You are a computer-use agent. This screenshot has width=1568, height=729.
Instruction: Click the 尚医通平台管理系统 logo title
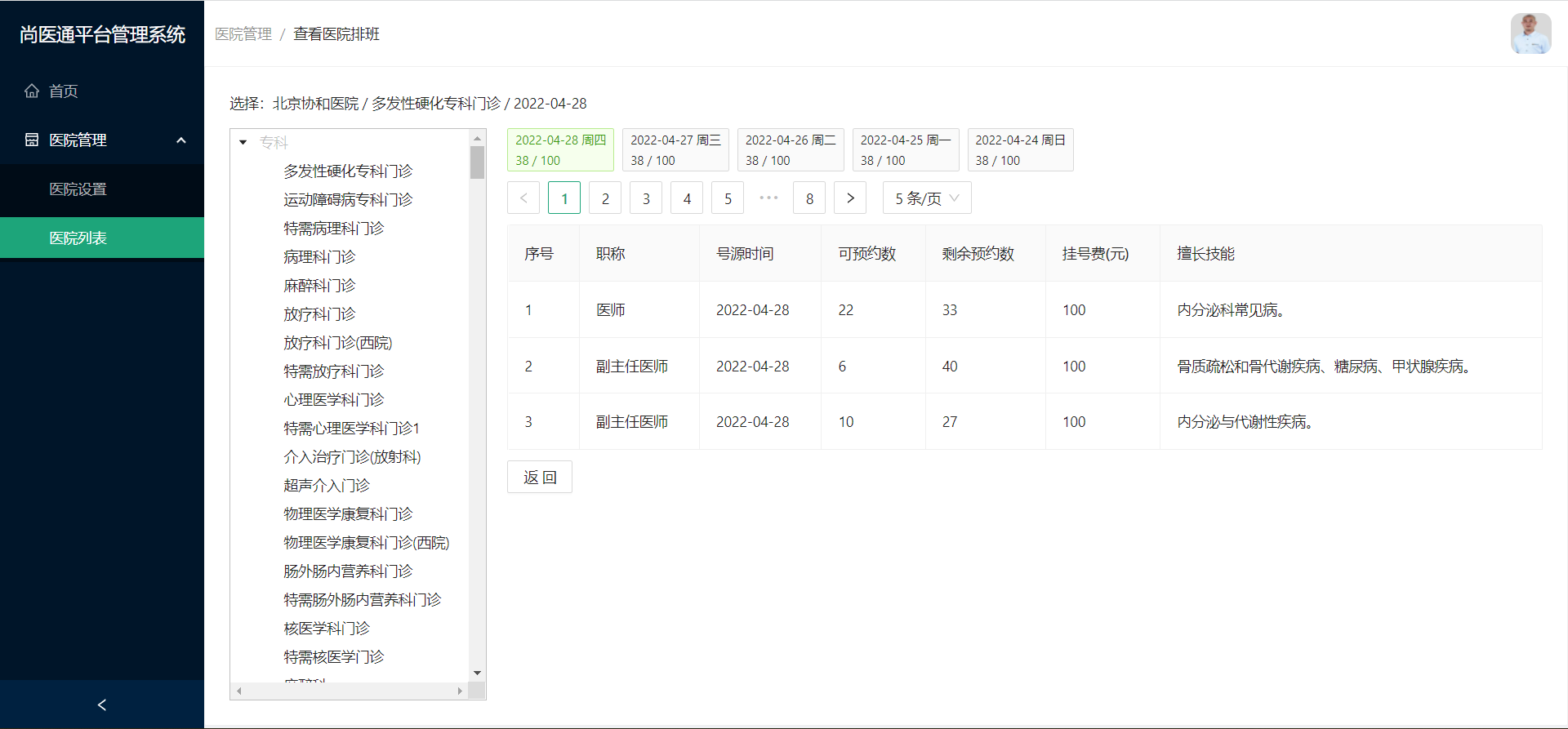[102, 34]
